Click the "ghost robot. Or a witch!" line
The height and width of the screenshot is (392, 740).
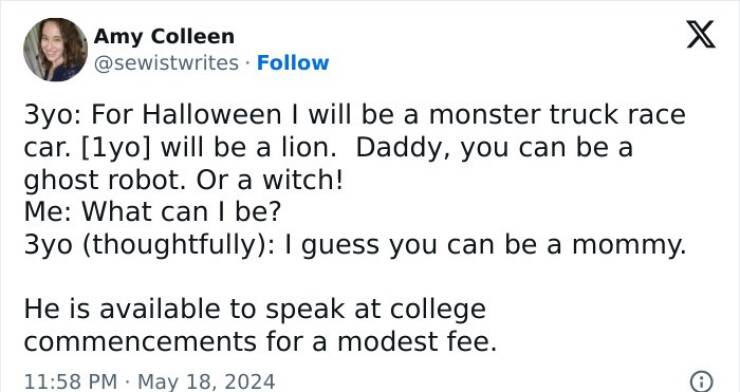(184, 181)
